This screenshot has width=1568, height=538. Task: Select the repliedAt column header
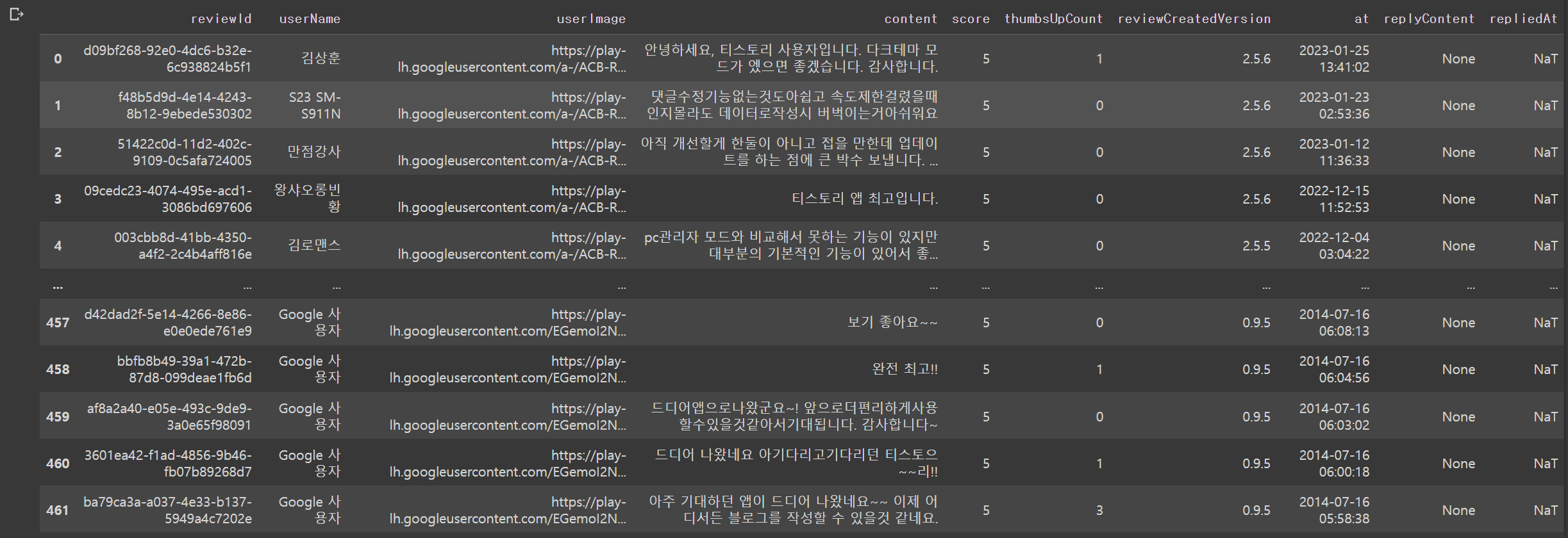pos(1523,19)
